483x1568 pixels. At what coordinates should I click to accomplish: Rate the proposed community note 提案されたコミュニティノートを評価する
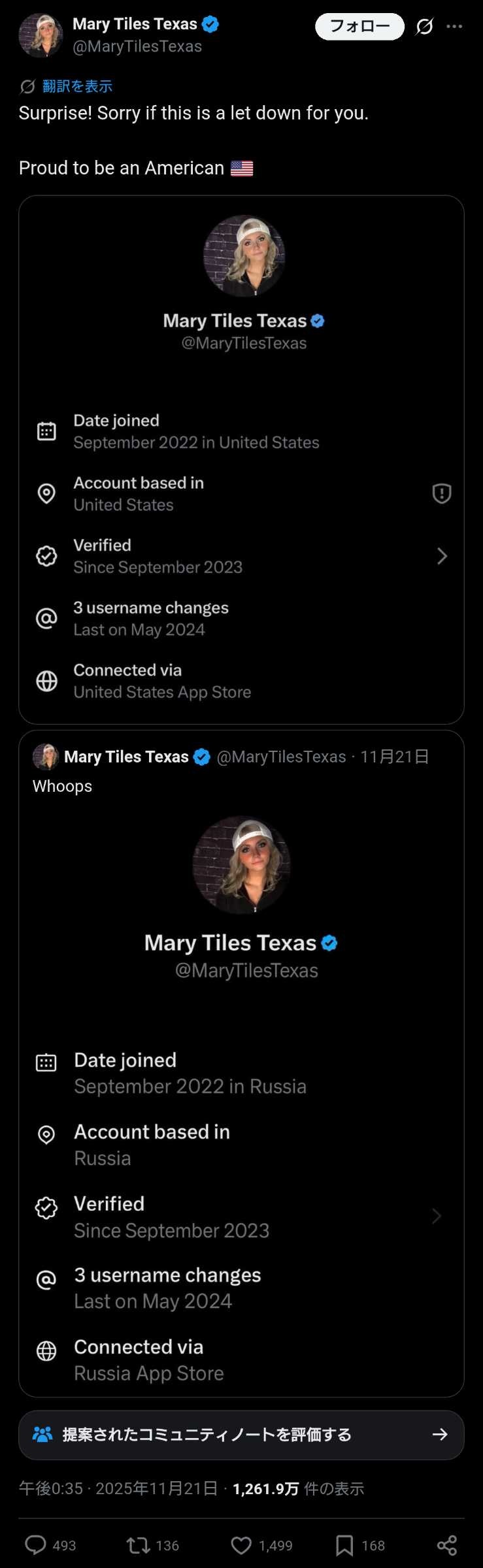(207, 1434)
